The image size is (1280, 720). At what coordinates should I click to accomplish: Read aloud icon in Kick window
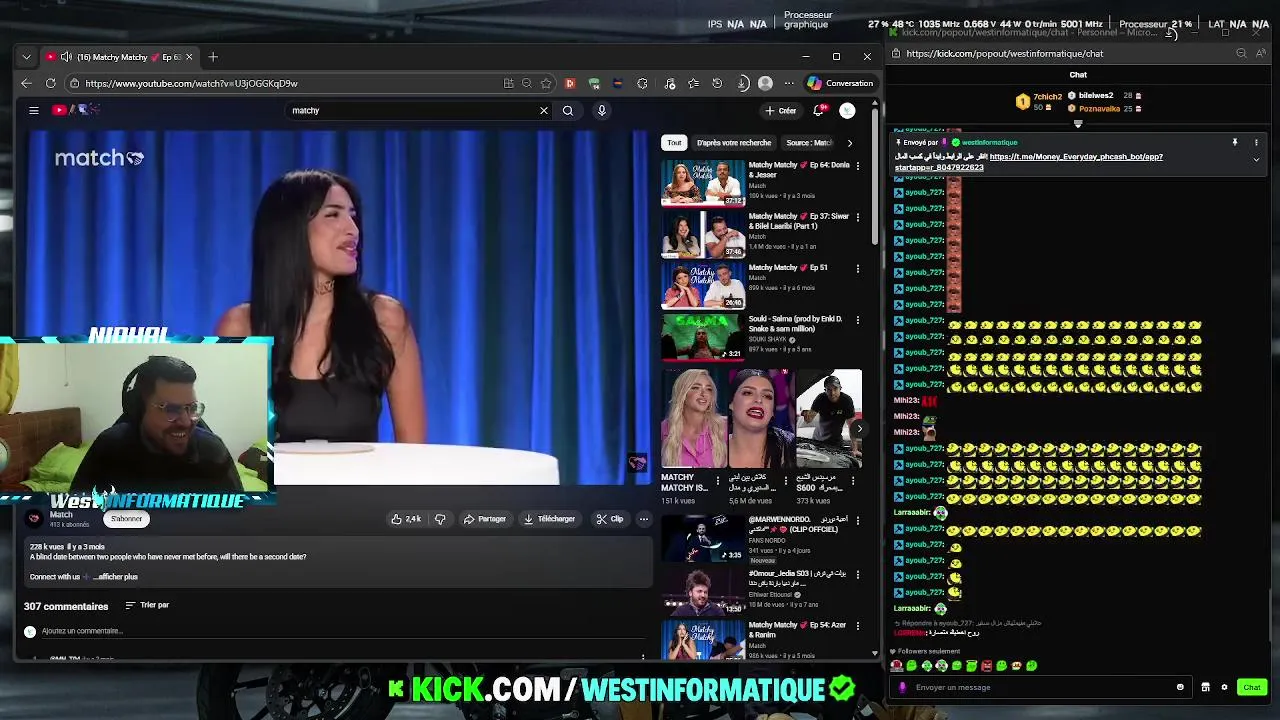click(1260, 54)
